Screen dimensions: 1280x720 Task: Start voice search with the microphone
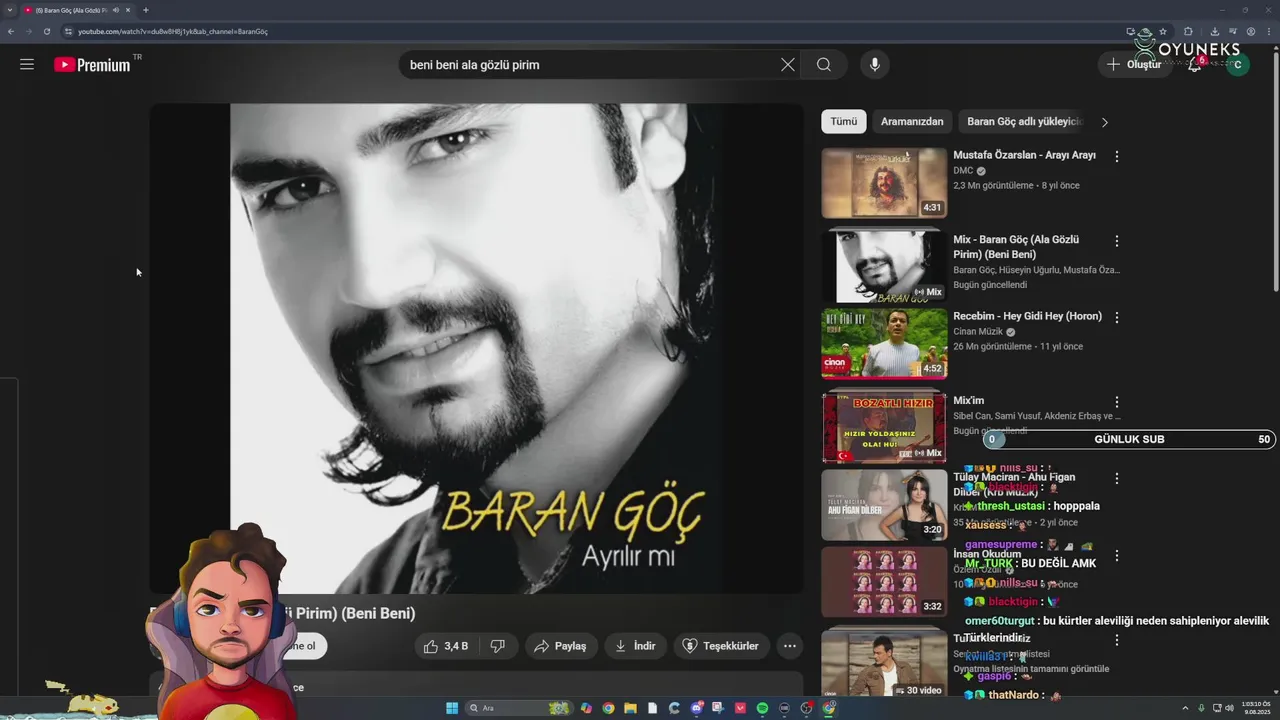pyautogui.click(x=875, y=64)
